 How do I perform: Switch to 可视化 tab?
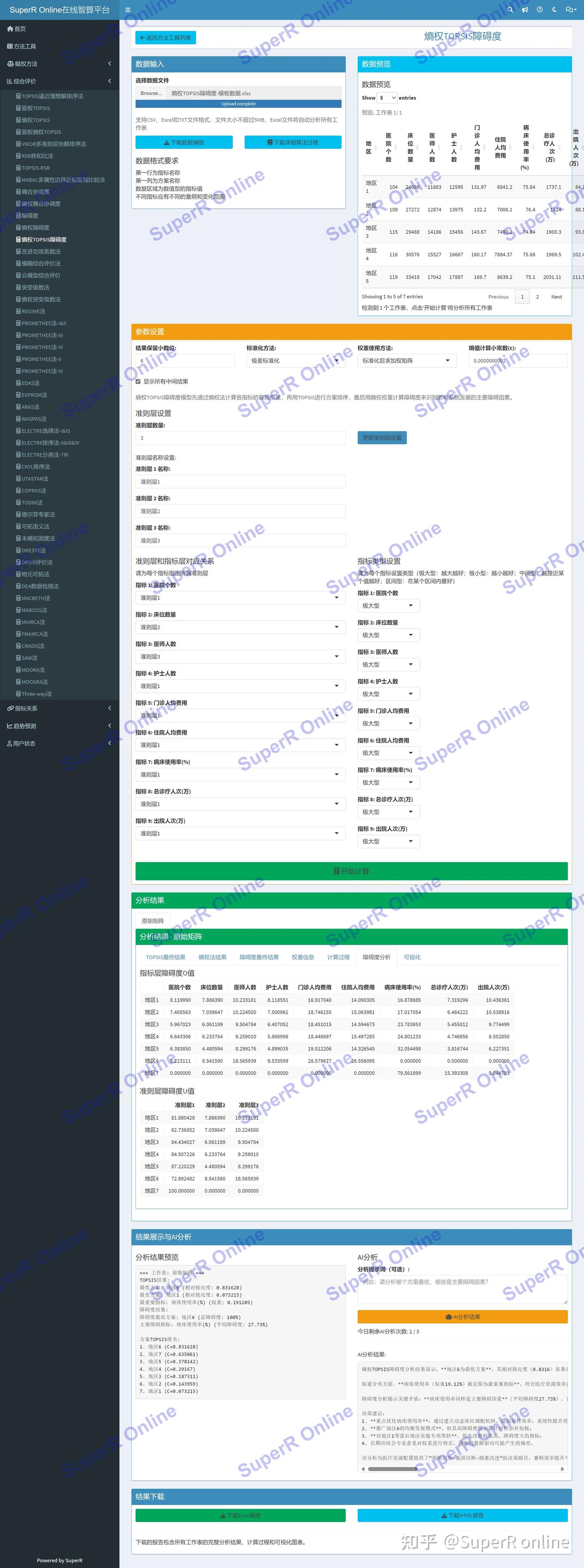point(412,958)
